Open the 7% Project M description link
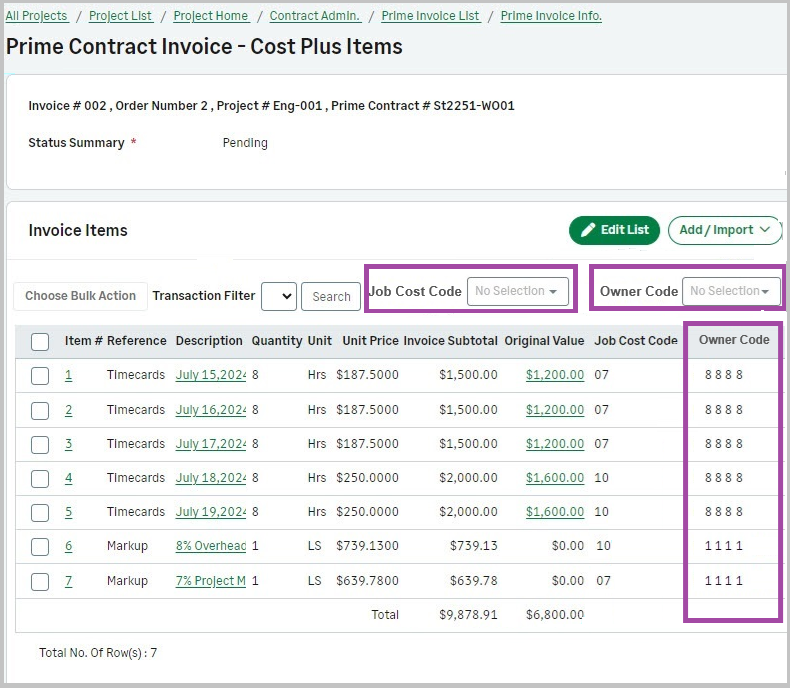 coord(211,581)
